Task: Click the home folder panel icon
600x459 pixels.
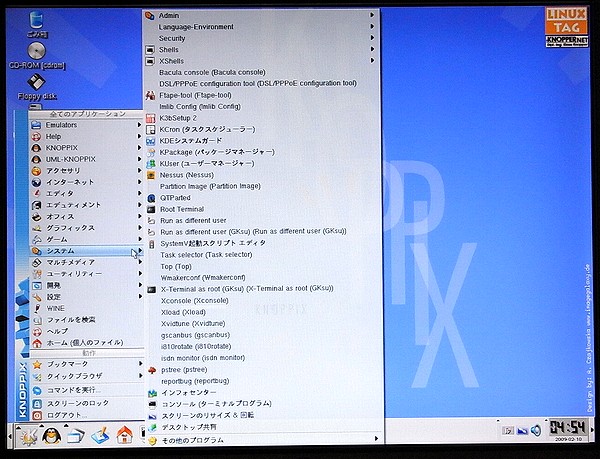Action: (124, 436)
